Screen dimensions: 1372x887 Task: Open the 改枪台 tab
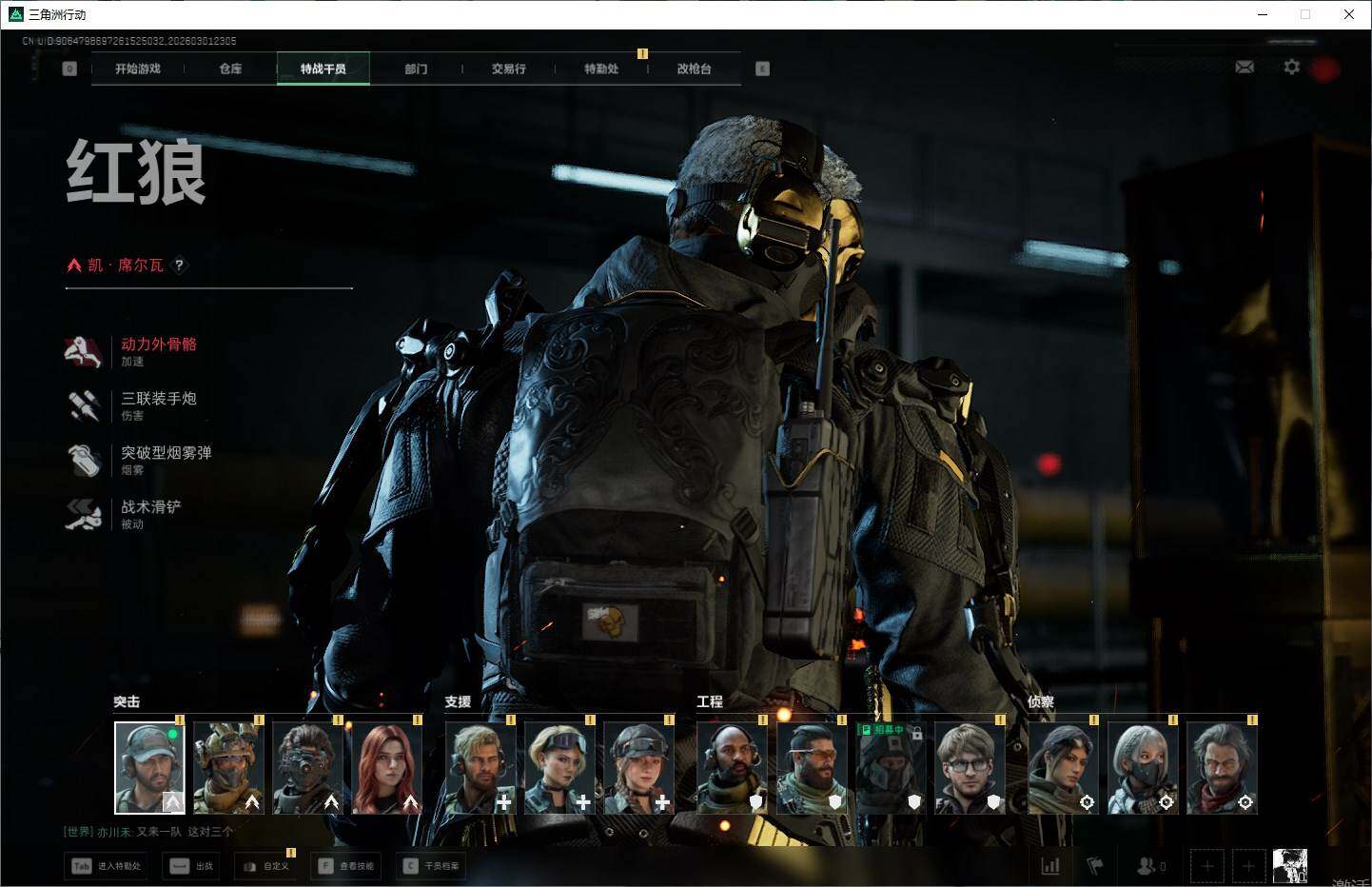pyautogui.click(x=694, y=69)
